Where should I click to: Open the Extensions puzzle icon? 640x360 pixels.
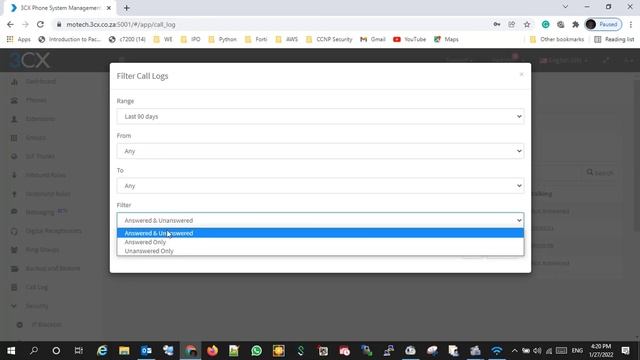(576, 24)
